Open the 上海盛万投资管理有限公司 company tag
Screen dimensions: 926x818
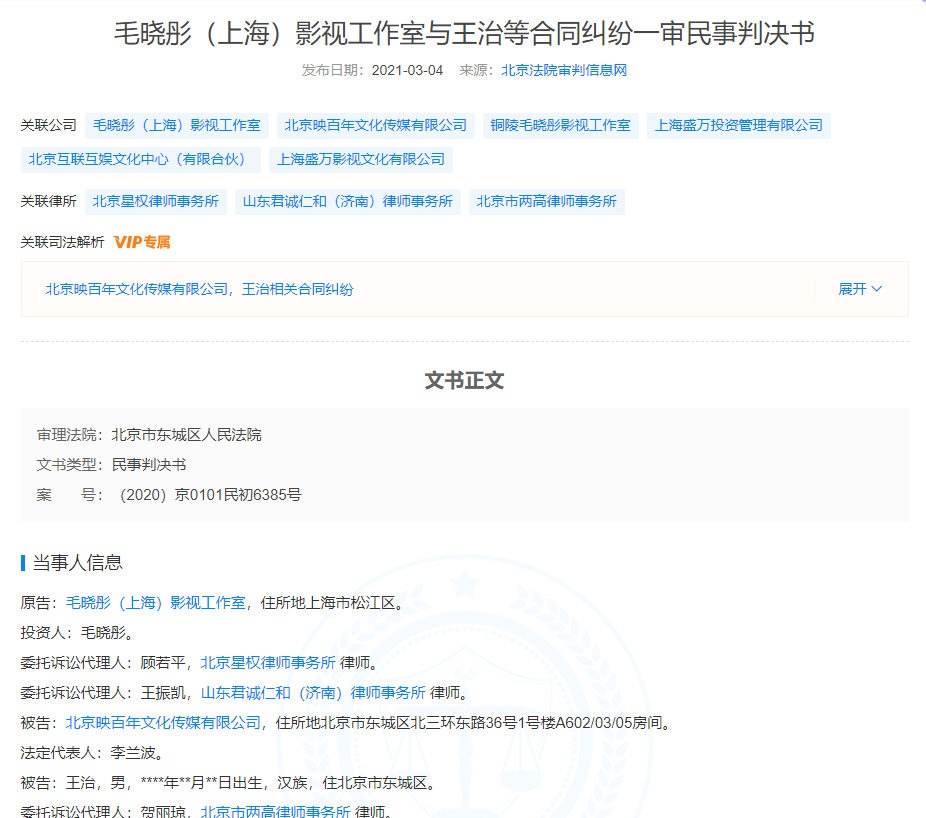coord(739,125)
